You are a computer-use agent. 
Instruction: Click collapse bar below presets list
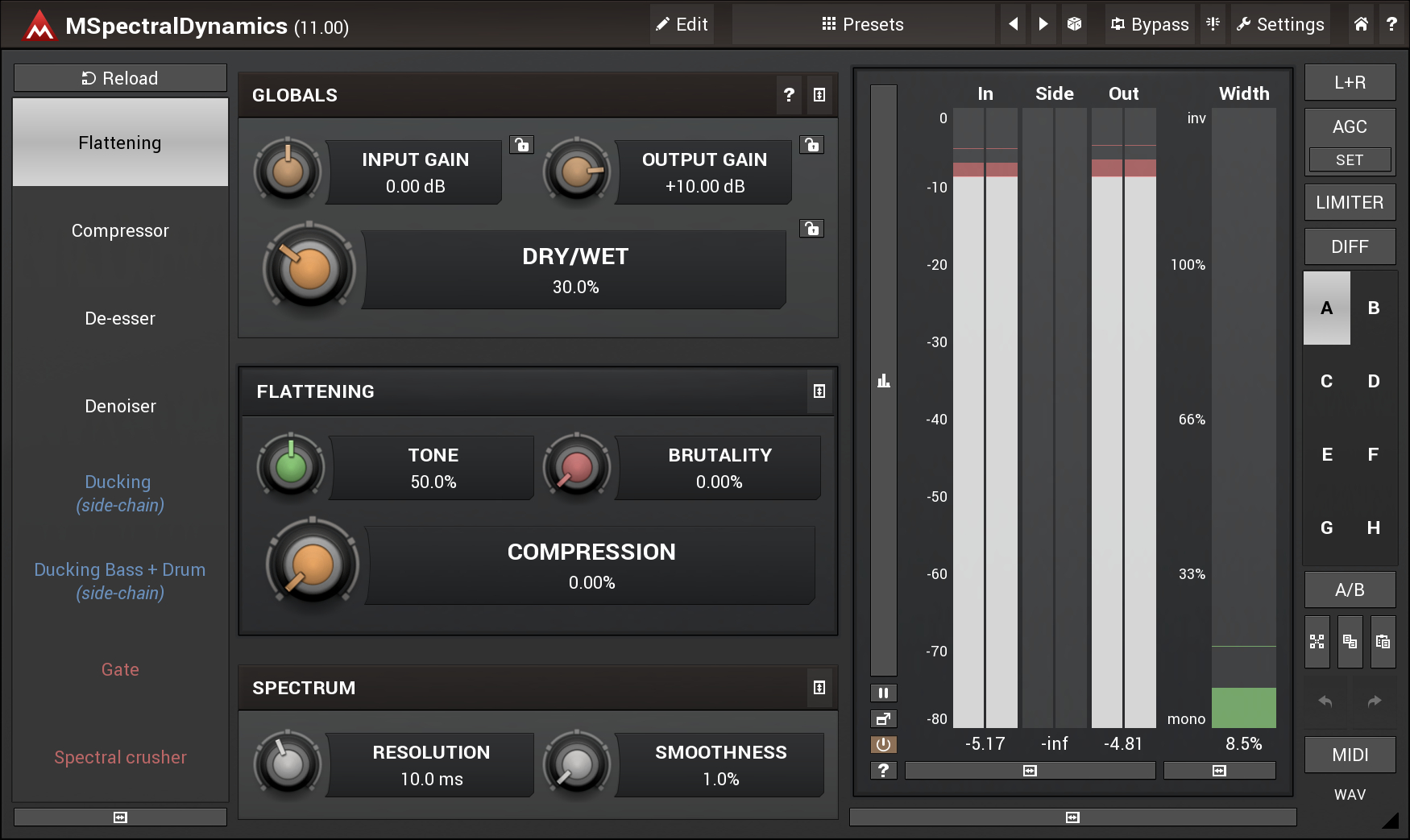click(x=120, y=817)
